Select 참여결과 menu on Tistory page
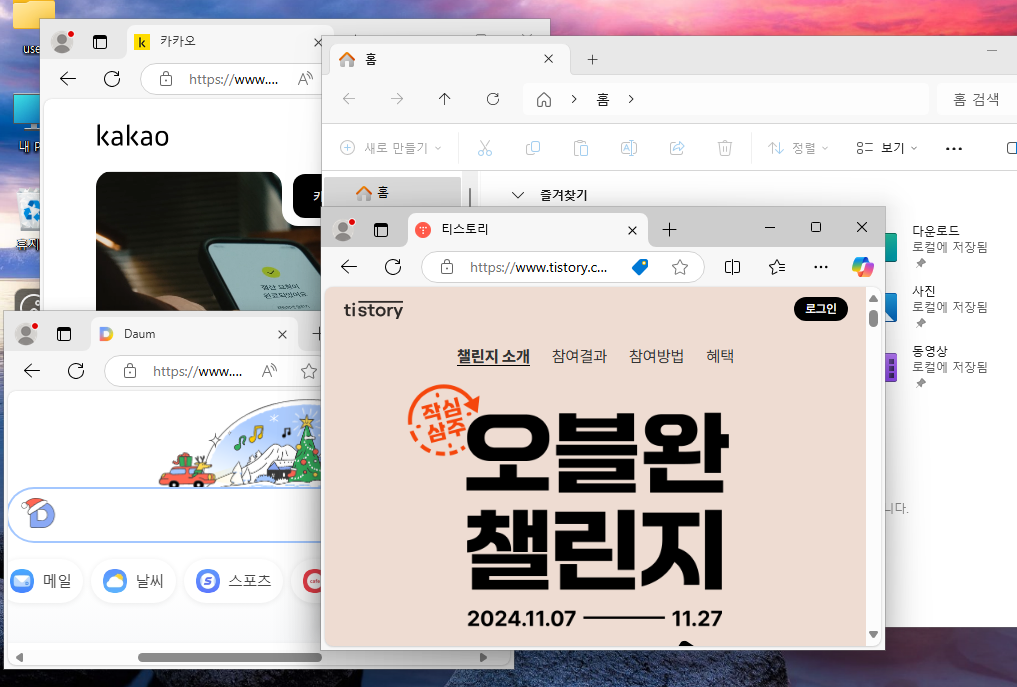This screenshot has width=1017, height=687. pyautogui.click(x=579, y=356)
